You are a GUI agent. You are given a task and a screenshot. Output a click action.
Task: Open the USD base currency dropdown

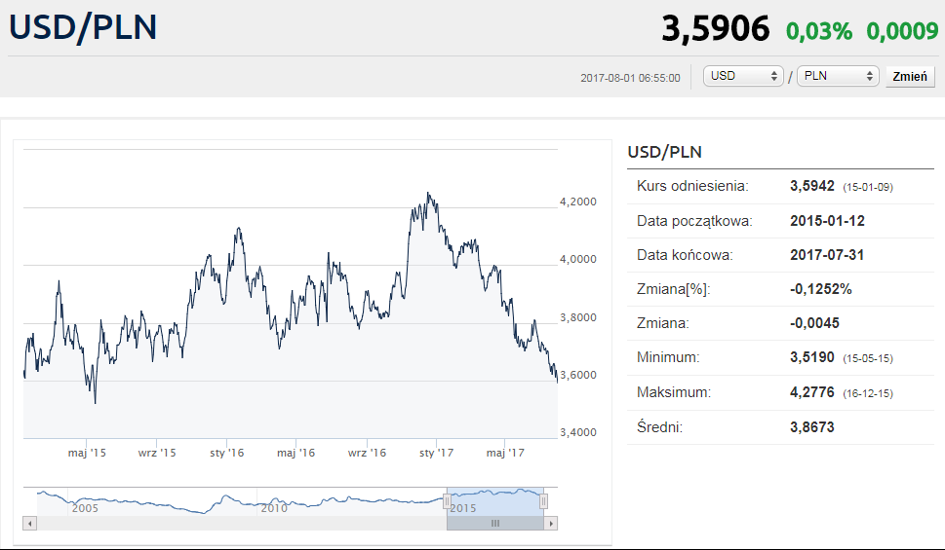tap(743, 76)
